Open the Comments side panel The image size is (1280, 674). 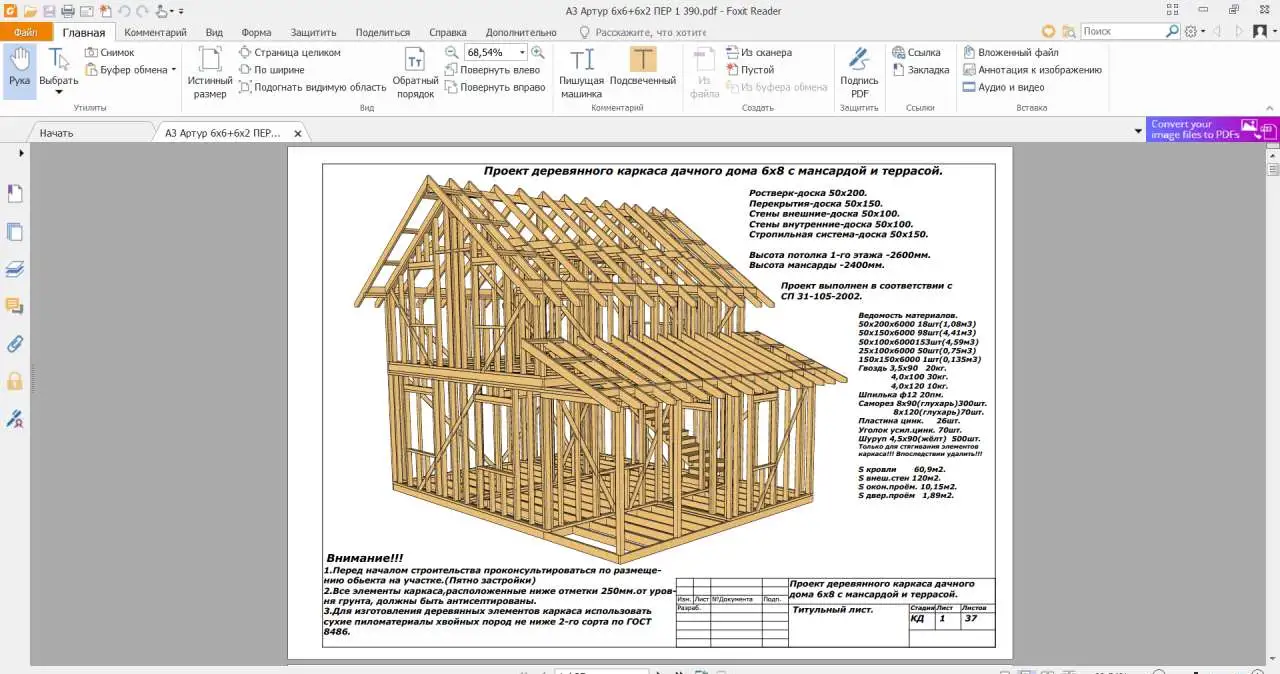click(x=14, y=306)
